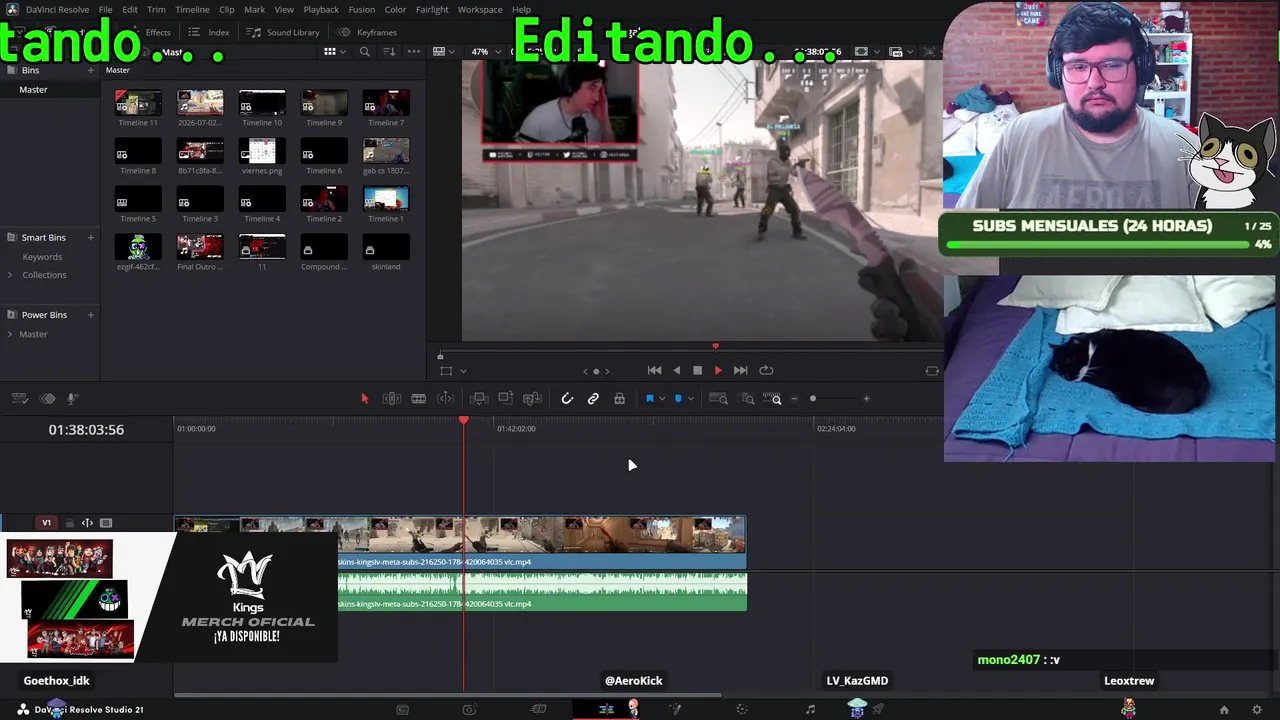
Task: Open the Trim menu
Action: (x=156, y=10)
